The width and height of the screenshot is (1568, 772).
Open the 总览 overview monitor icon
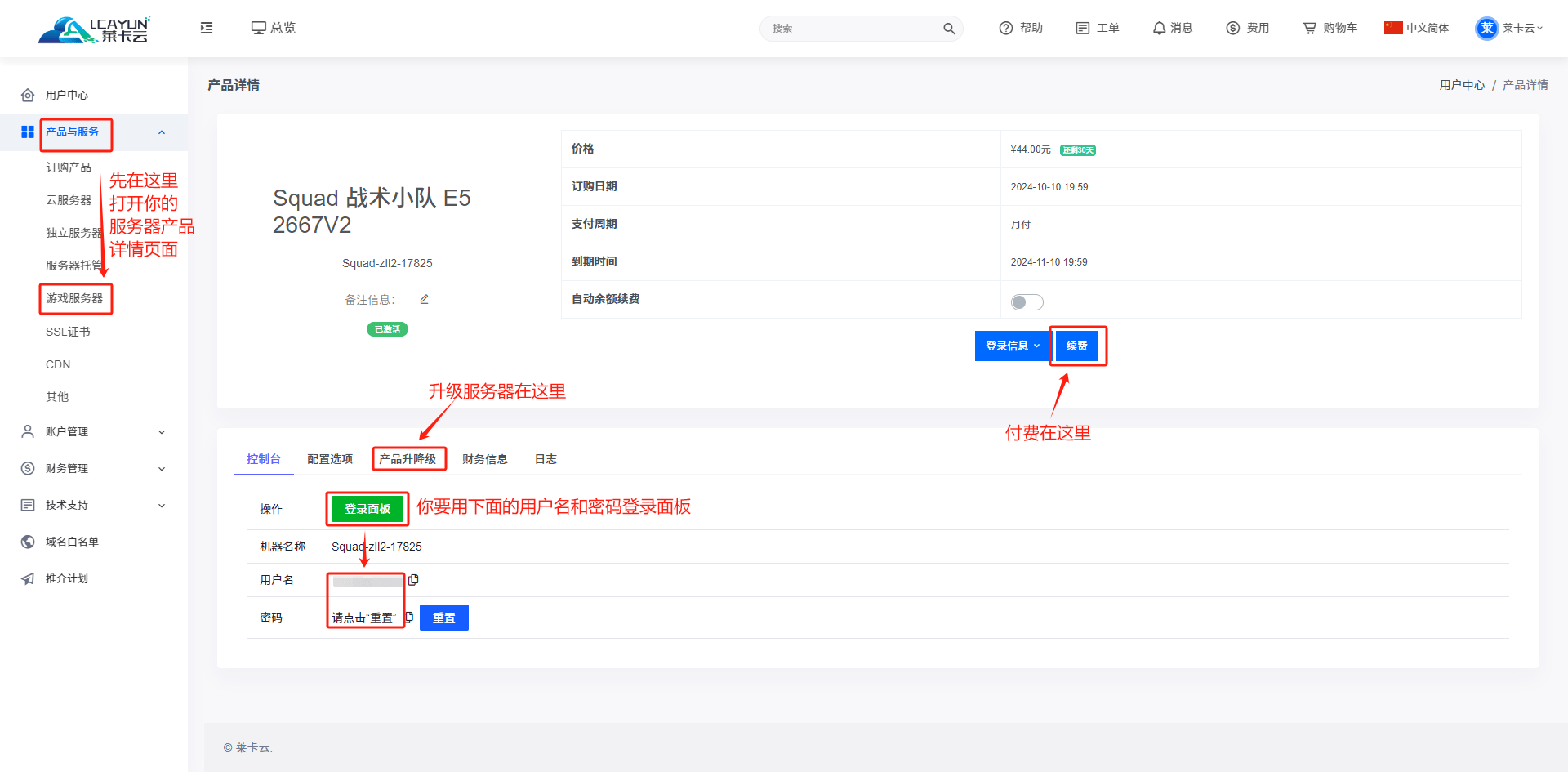(259, 28)
